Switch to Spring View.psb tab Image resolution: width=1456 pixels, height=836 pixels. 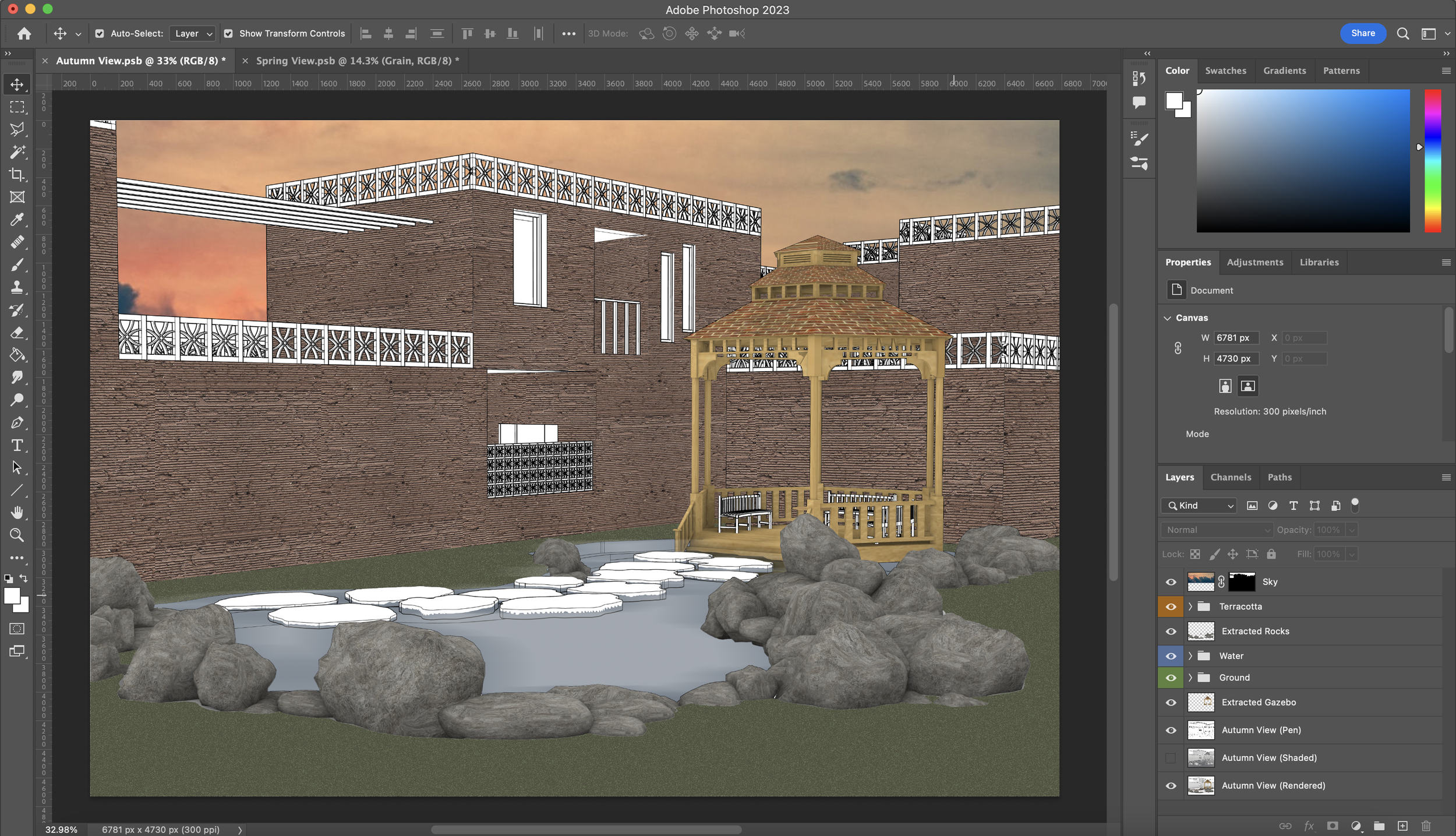[x=357, y=61]
